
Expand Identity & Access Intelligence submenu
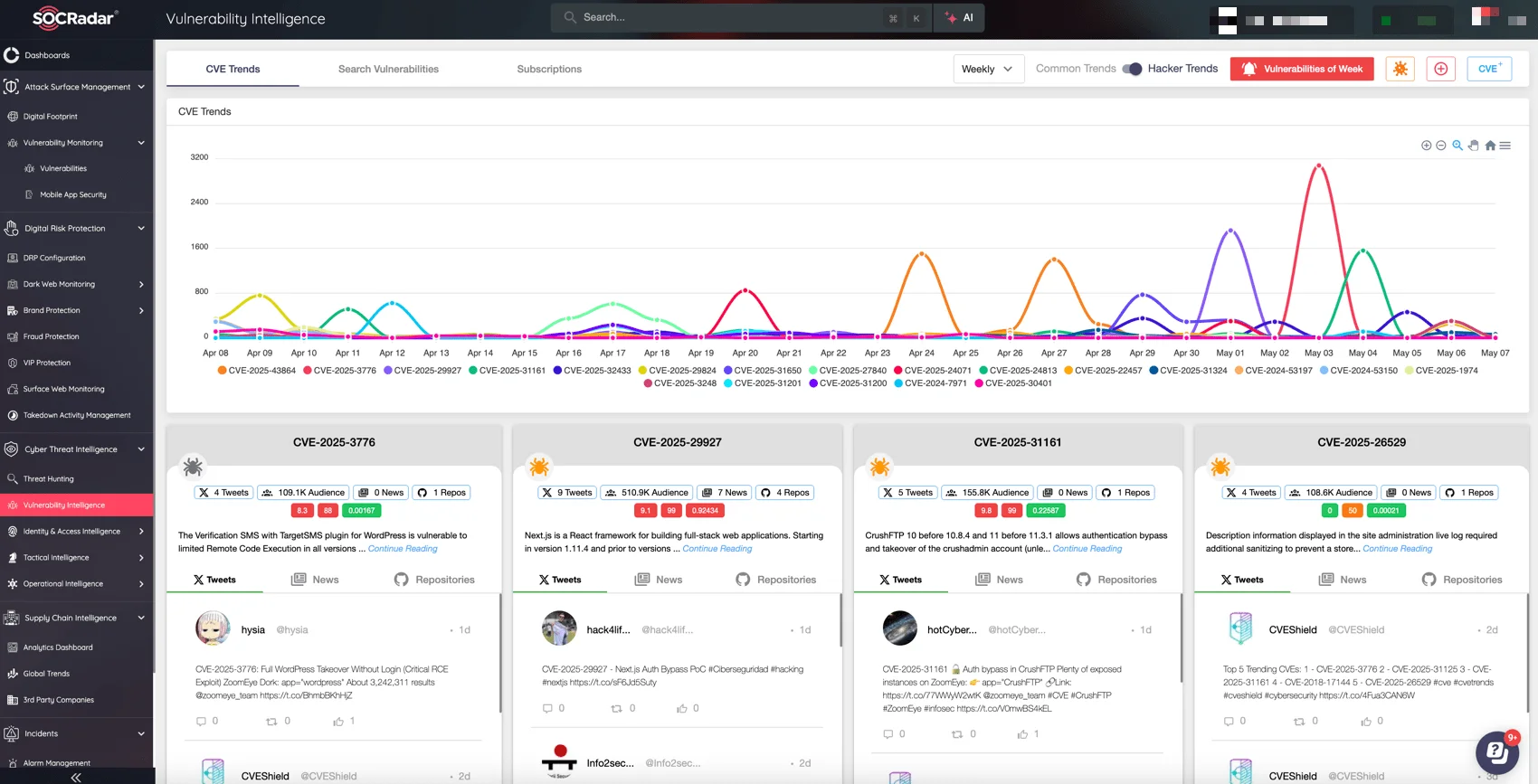point(141,532)
